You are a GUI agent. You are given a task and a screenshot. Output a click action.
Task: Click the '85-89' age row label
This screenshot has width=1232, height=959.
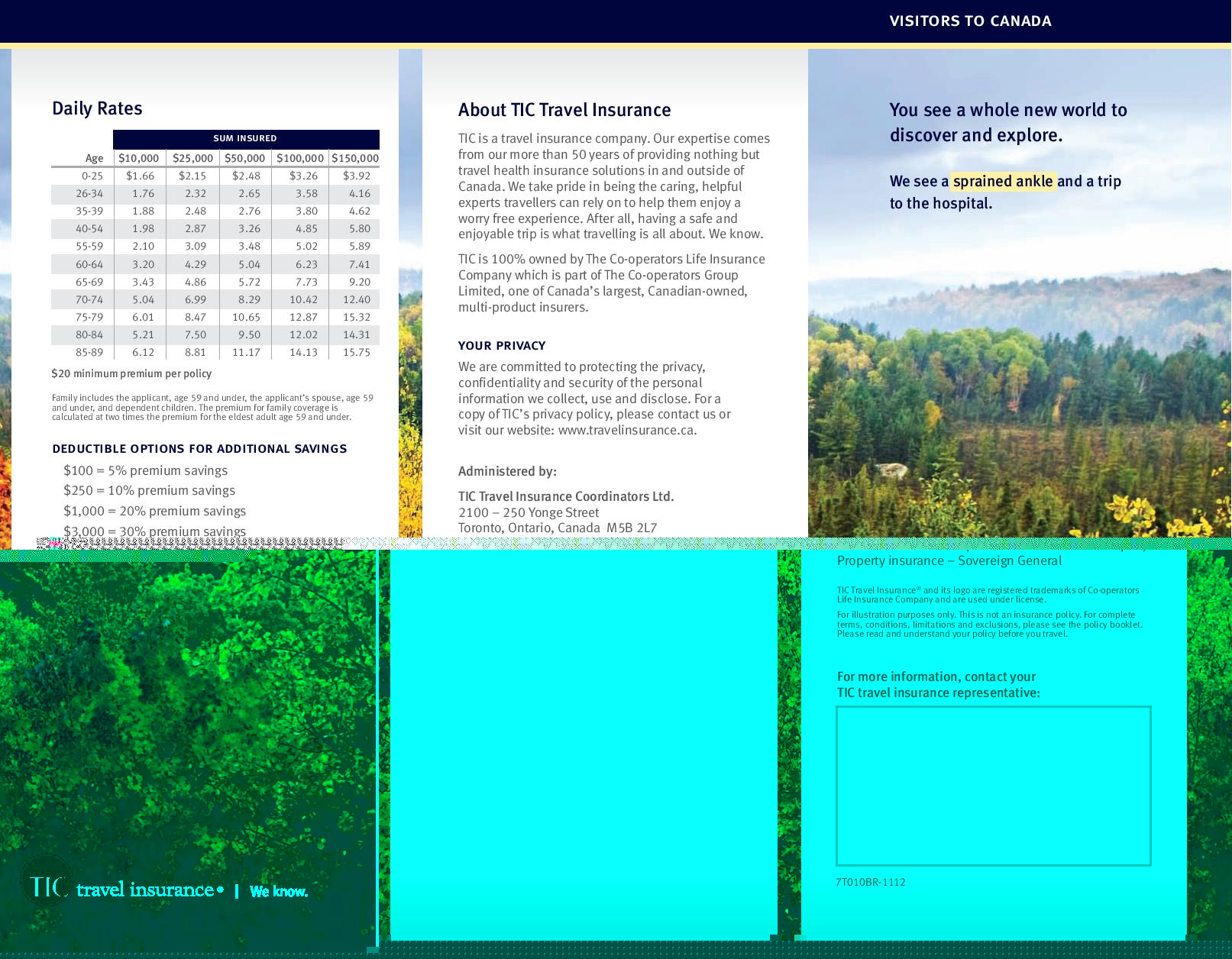pos(89,353)
